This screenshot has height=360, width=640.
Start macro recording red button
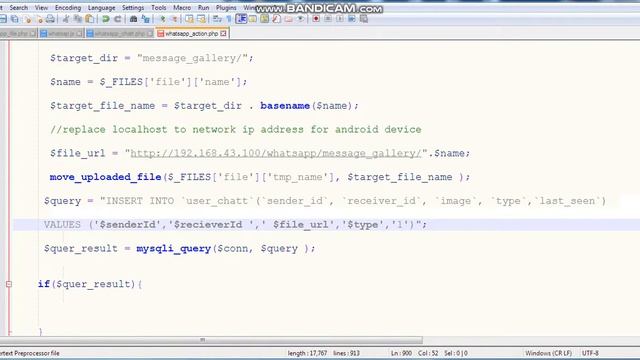316,19
